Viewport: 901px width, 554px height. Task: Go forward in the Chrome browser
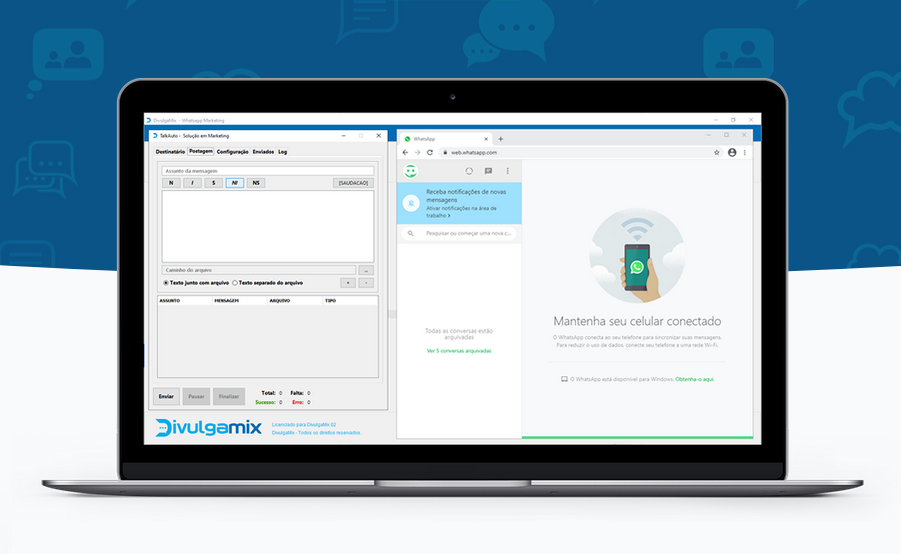[417, 152]
